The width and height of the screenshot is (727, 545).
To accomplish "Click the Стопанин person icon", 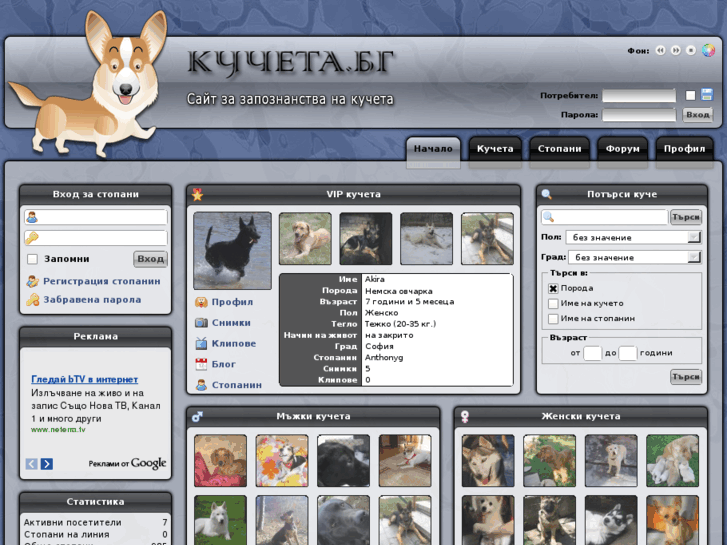I will pos(201,385).
